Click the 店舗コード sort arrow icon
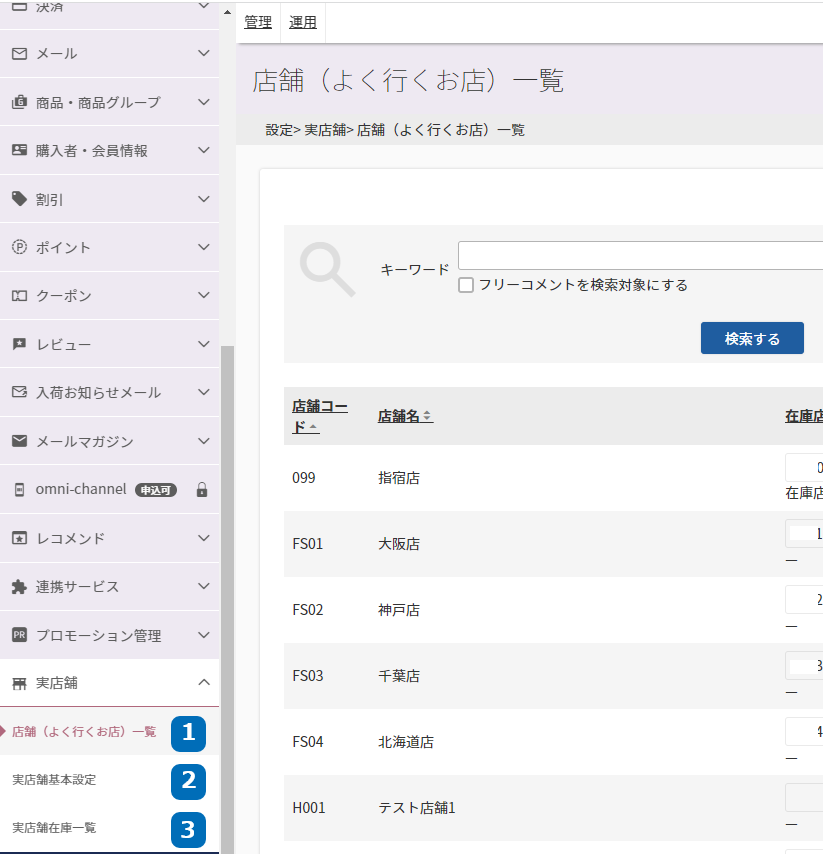This screenshot has width=823, height=854. click(313, 428)
